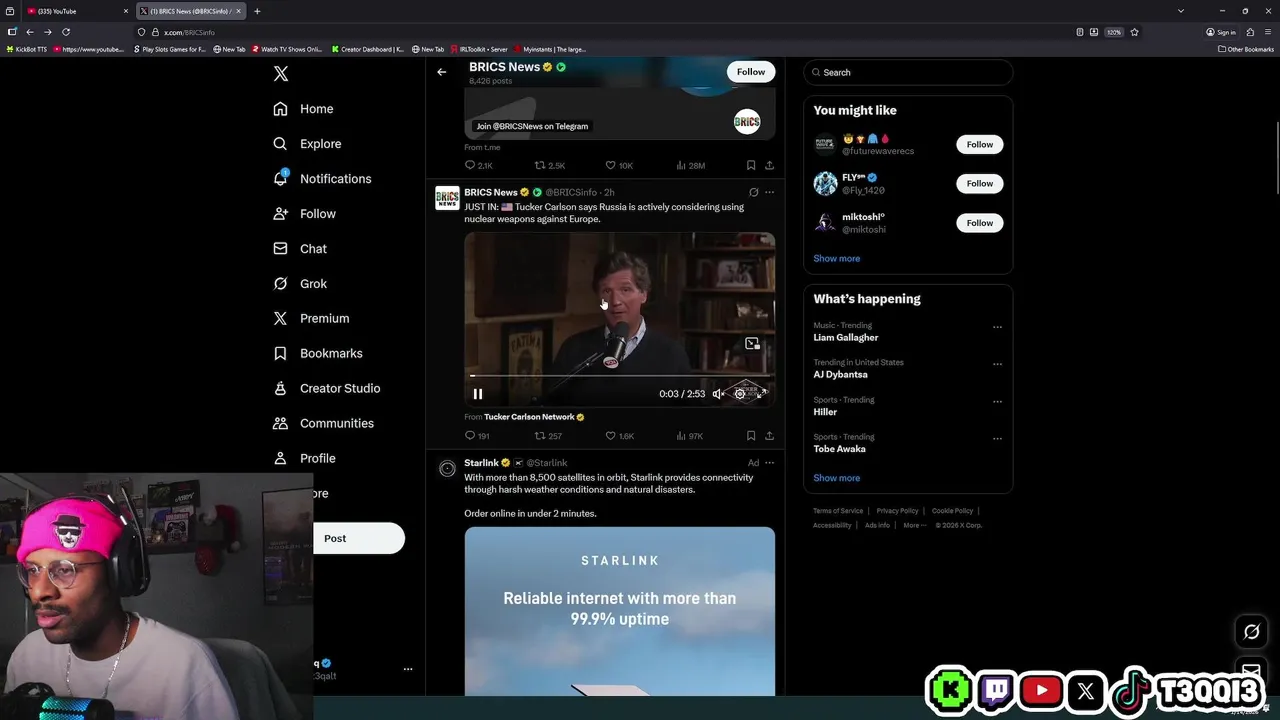Viewport: 1280px width, 720px height.
Task: Go to Home in the sidebar
Action: pyautogui.click(x=303, y=109)
